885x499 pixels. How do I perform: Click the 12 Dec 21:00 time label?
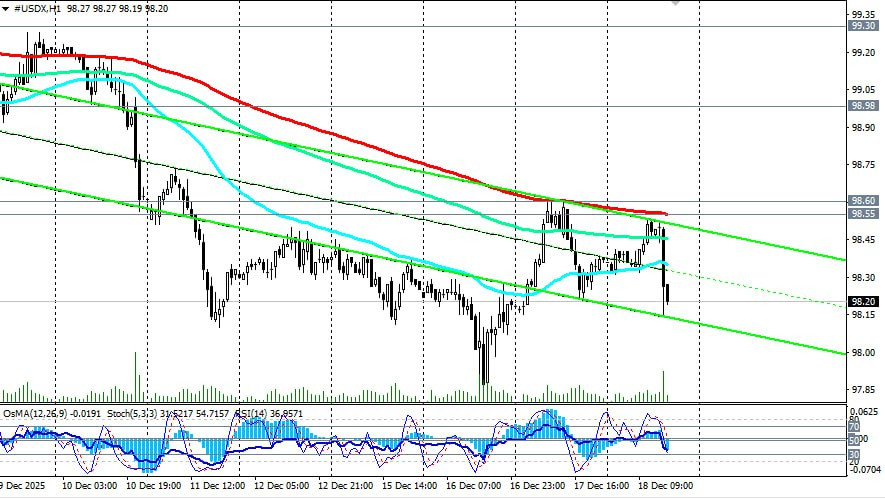[x=345, y=485]
